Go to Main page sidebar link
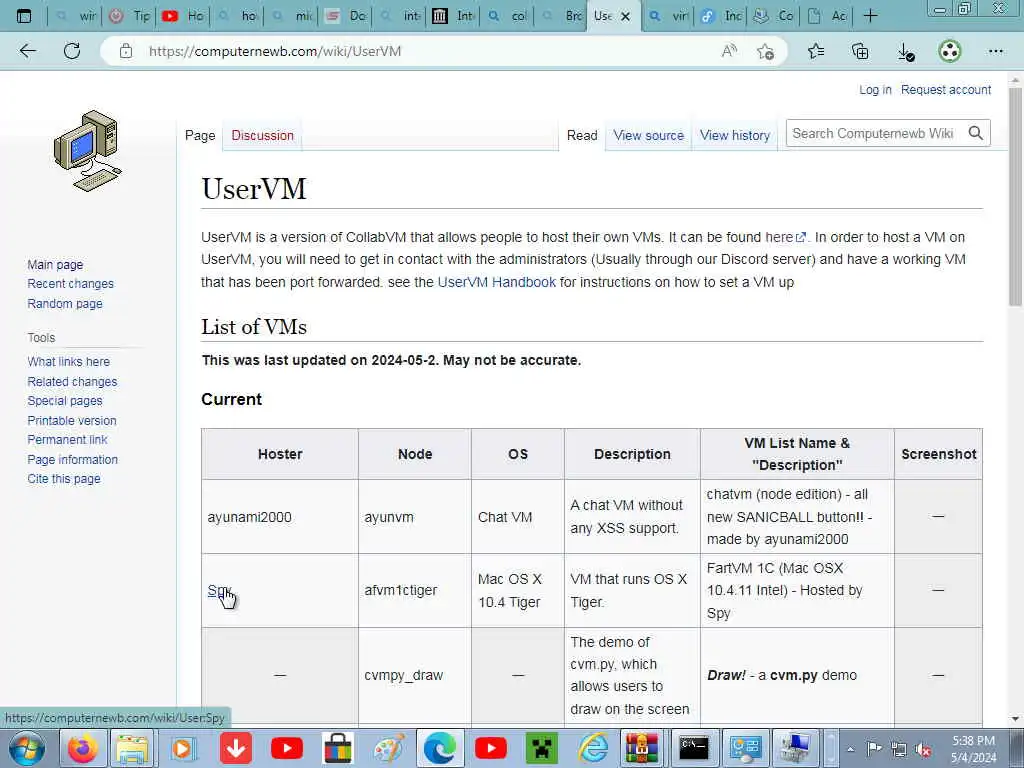 point(55,264)
